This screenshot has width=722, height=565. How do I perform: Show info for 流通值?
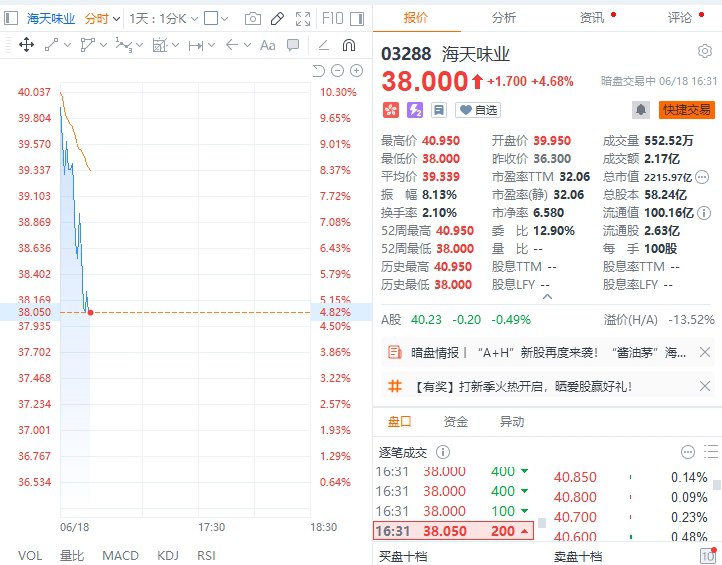(x=703, y=213)
